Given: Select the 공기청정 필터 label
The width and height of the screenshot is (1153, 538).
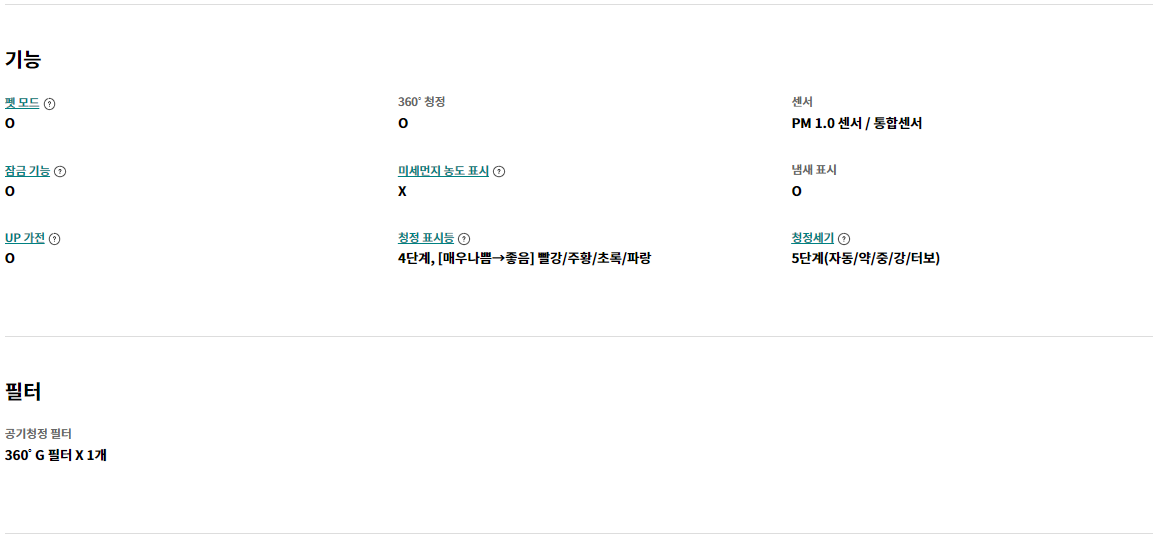Looking at the screenshot, I should click(38, 434).
